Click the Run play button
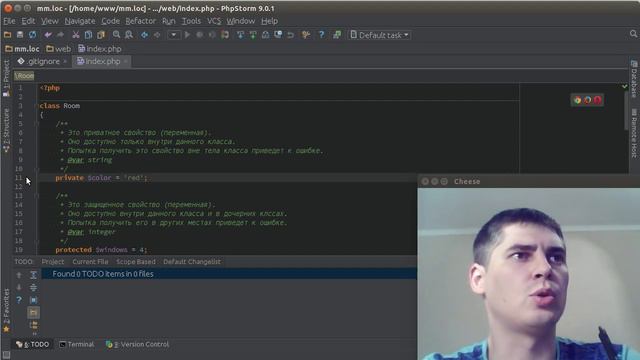640x360 pixels. (x=187, y=35)
